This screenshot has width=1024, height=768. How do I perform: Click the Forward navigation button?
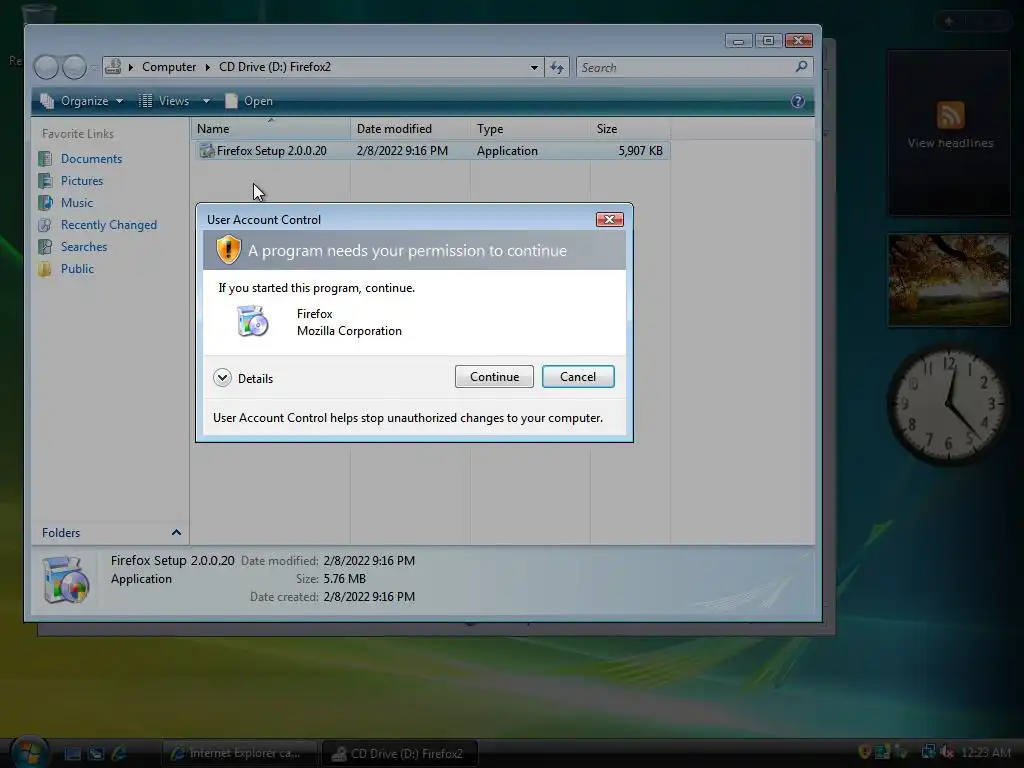coord(74,67)
